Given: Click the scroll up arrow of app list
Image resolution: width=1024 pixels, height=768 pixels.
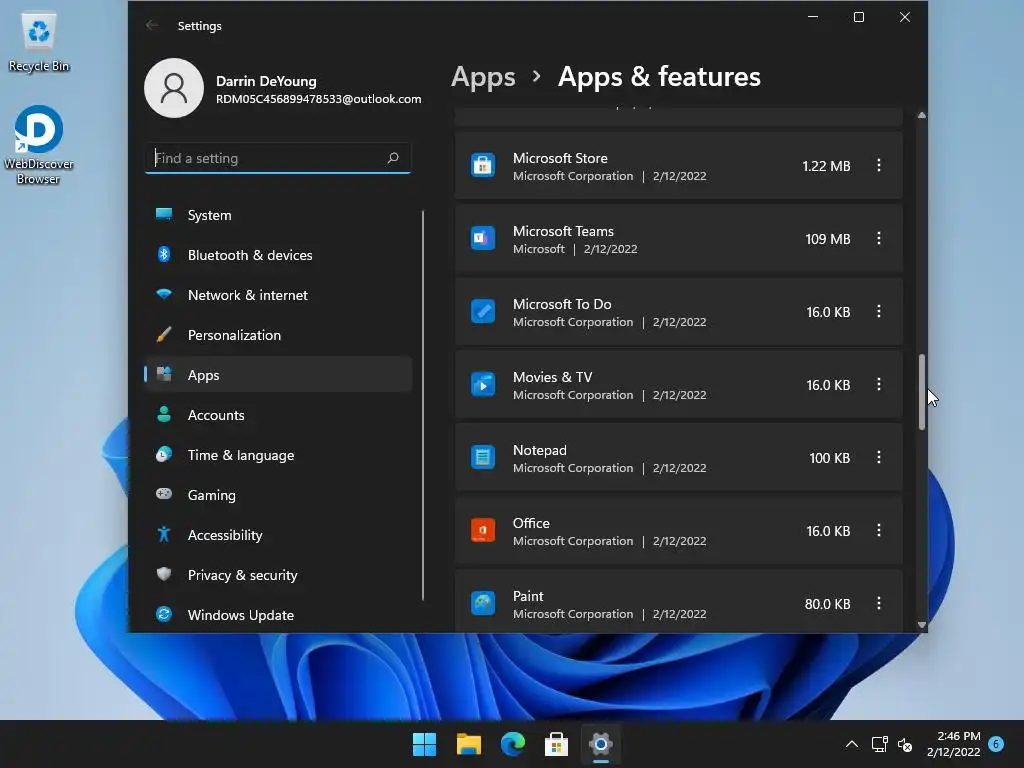Looking at the screenshot, I should coord(921,116).
